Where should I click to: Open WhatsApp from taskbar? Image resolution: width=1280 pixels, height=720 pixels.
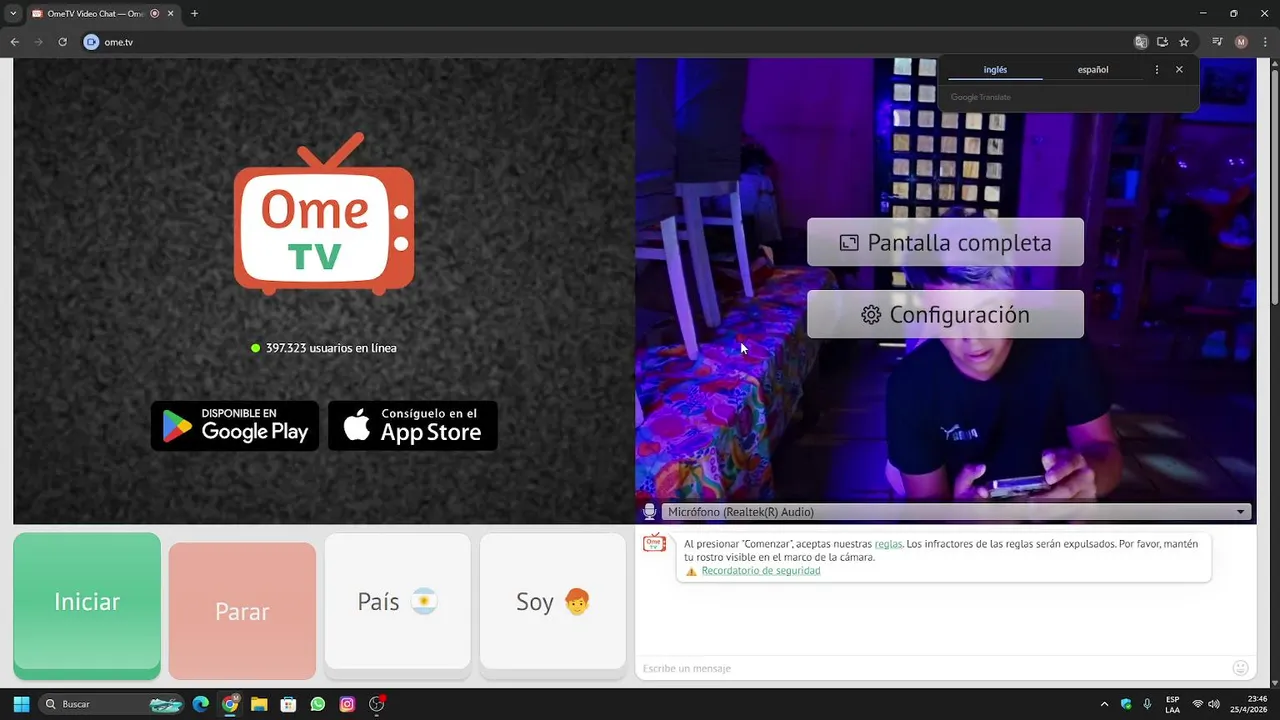(318, 704)
